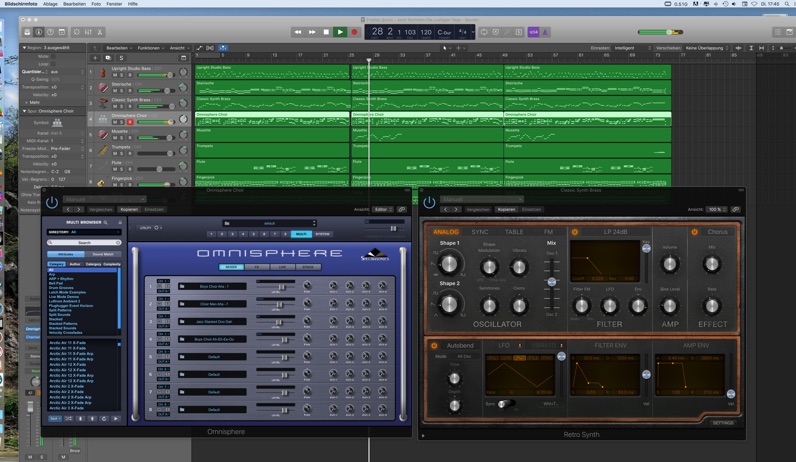Open the Quick Help icon

click(x=50, y=32)
